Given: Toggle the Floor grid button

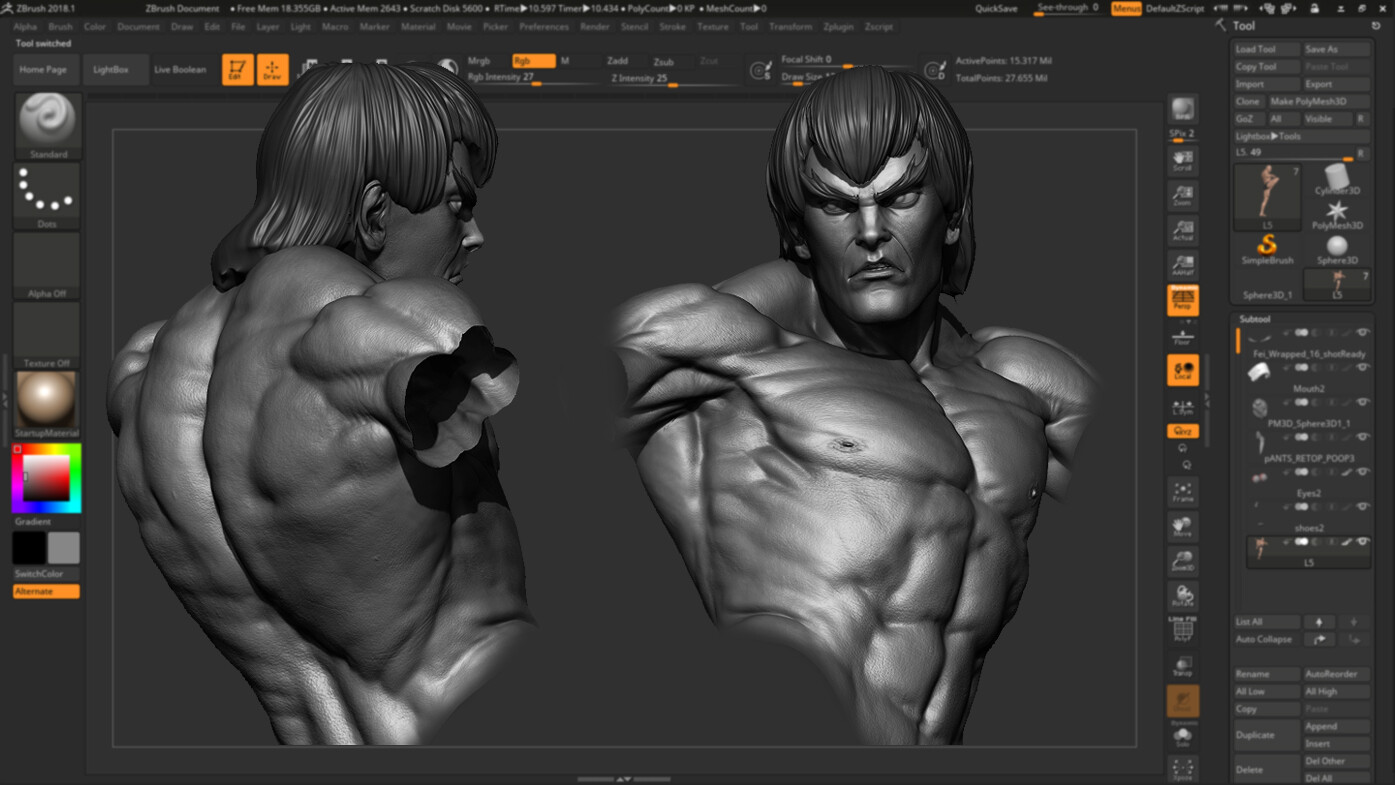Looking at the screenshot, I should pyautogui.click(x=1183, y=336).
